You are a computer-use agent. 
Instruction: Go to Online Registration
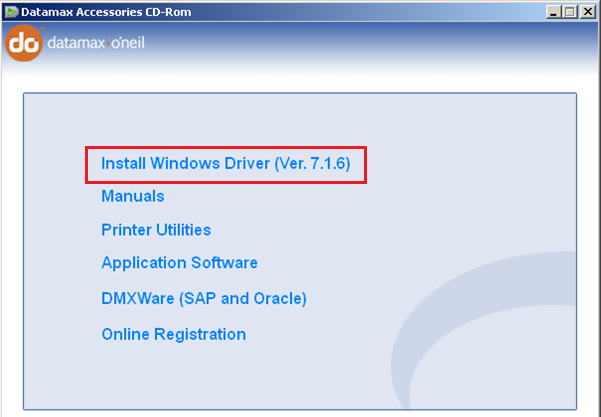click(x=174, y=334)
